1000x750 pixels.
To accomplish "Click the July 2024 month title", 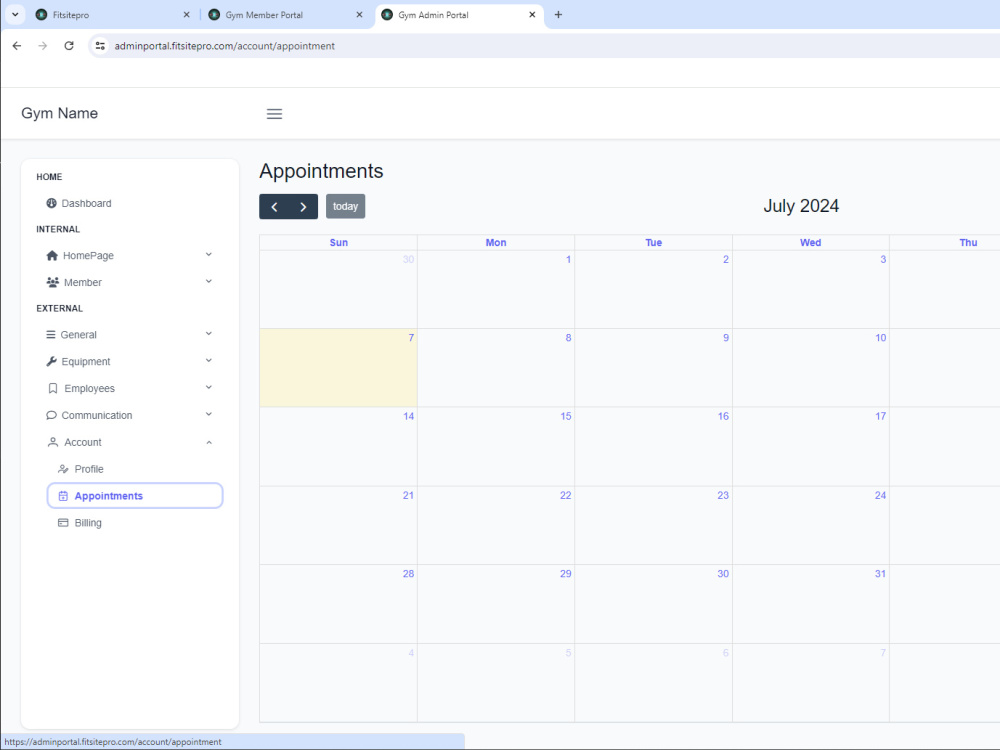I will [801, 206].
